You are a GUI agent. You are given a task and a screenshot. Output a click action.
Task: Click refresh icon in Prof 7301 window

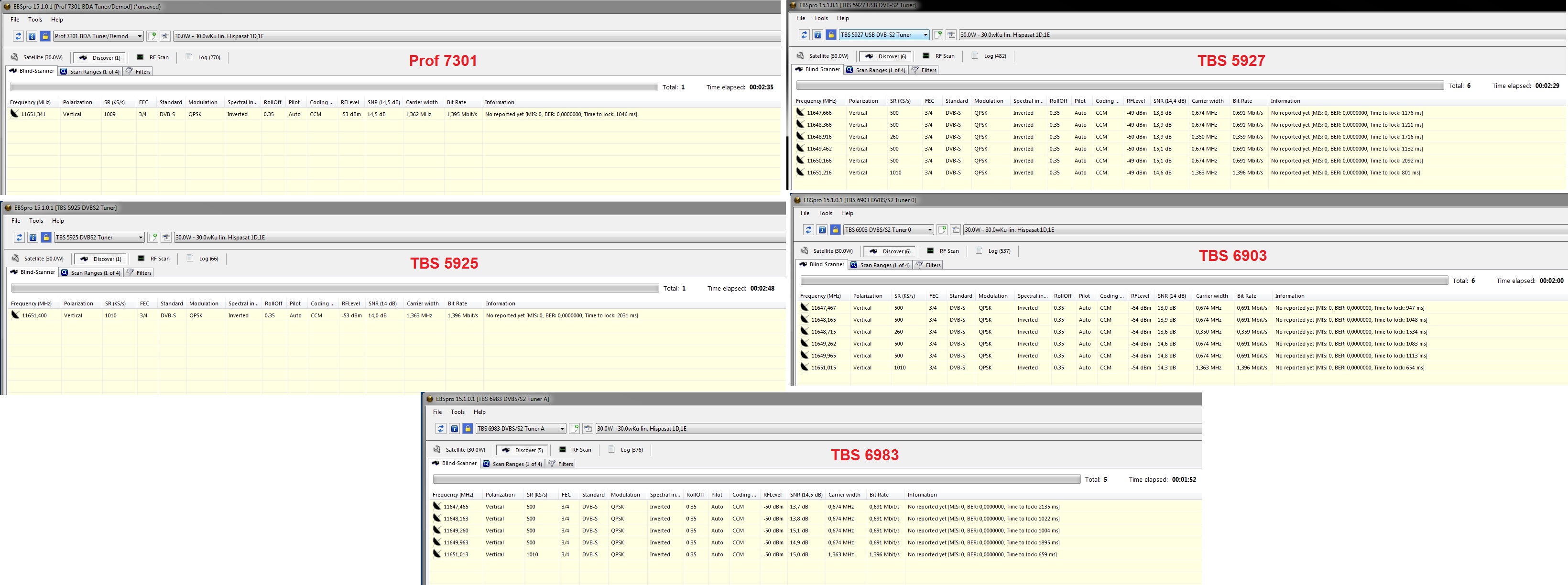(x=18, y=36)
